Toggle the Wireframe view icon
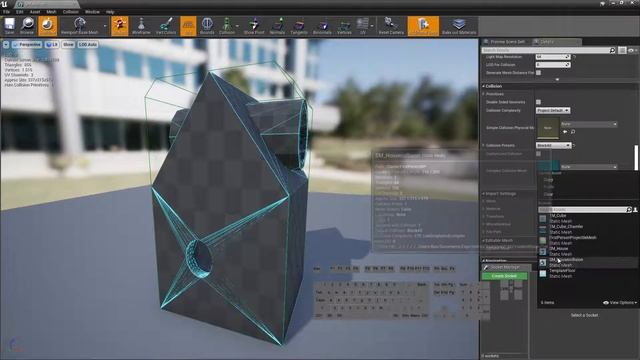Image resolution: width=640 pixels, height=360 pixels. [141, 26]
